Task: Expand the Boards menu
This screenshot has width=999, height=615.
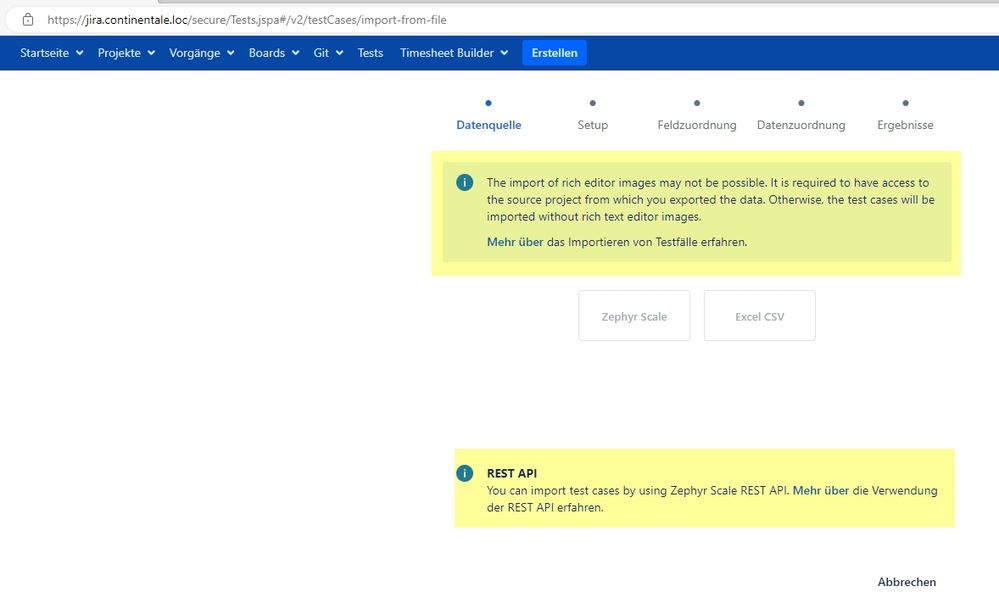Action: 274,53
